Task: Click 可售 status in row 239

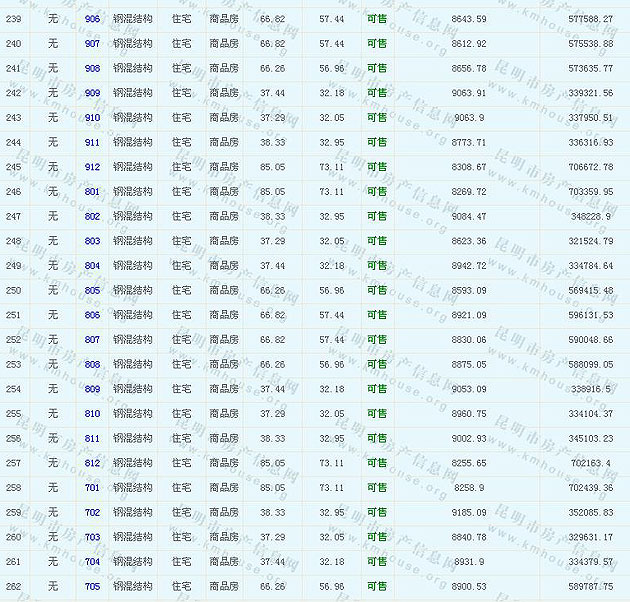Action: coord(376,19)
